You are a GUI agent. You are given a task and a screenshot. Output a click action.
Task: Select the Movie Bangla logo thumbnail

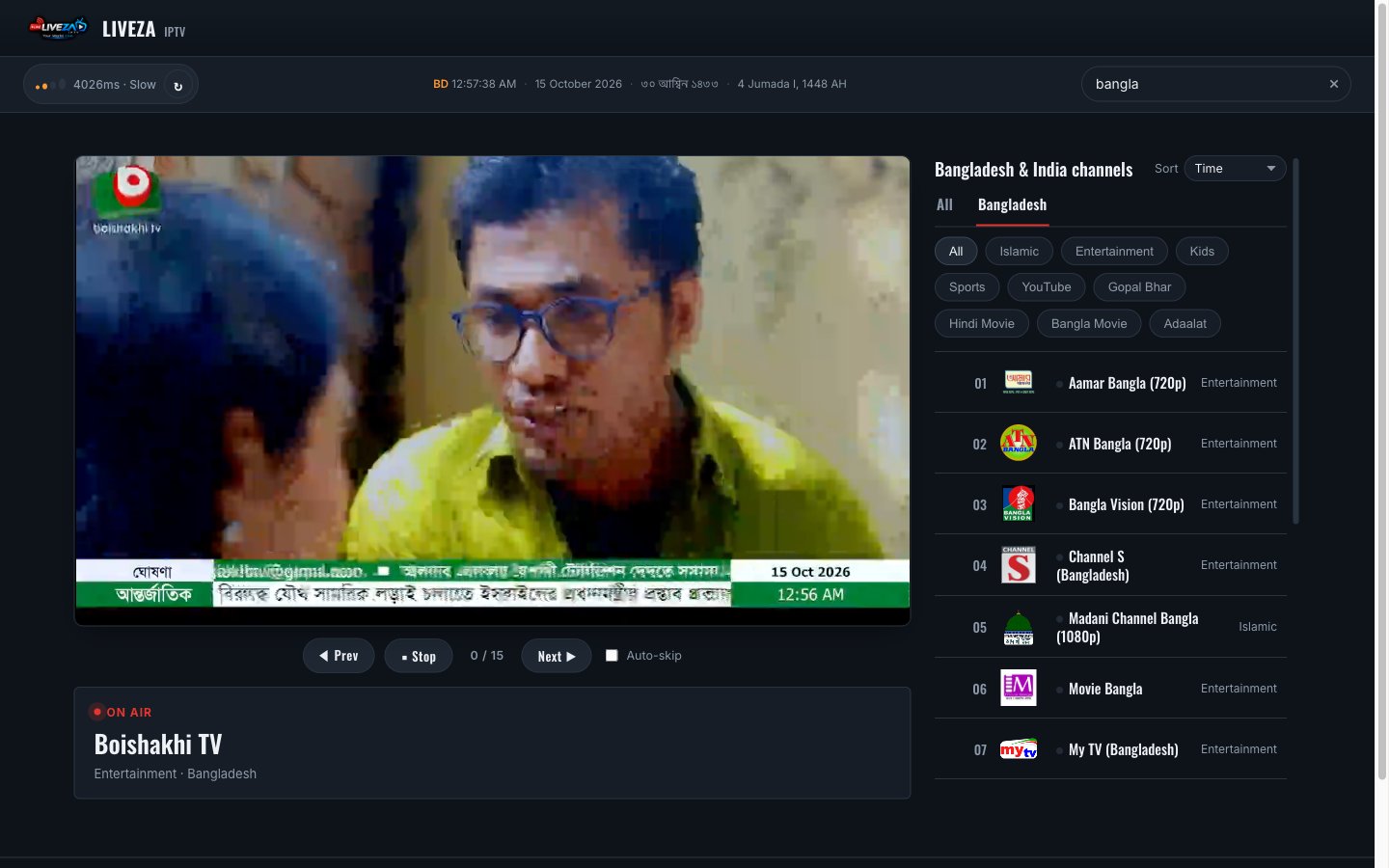click(1019, 689)
